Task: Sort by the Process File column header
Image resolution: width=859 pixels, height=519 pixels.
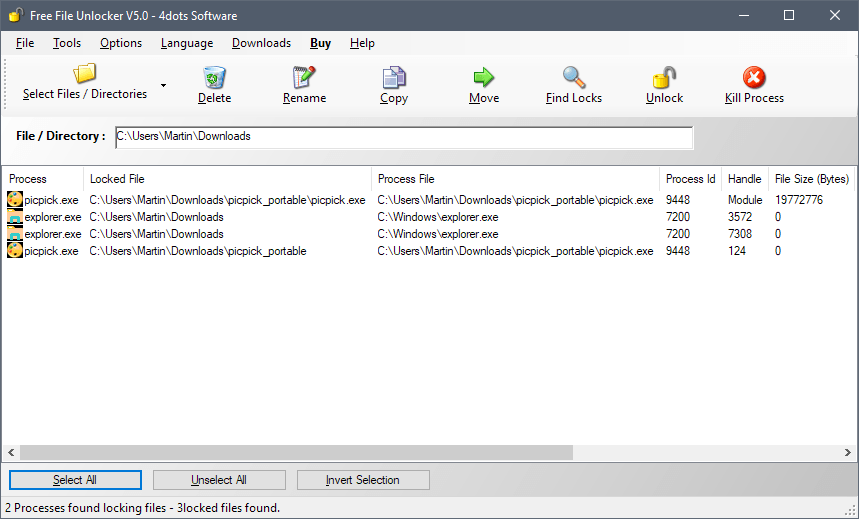Action: coord(516,179)
